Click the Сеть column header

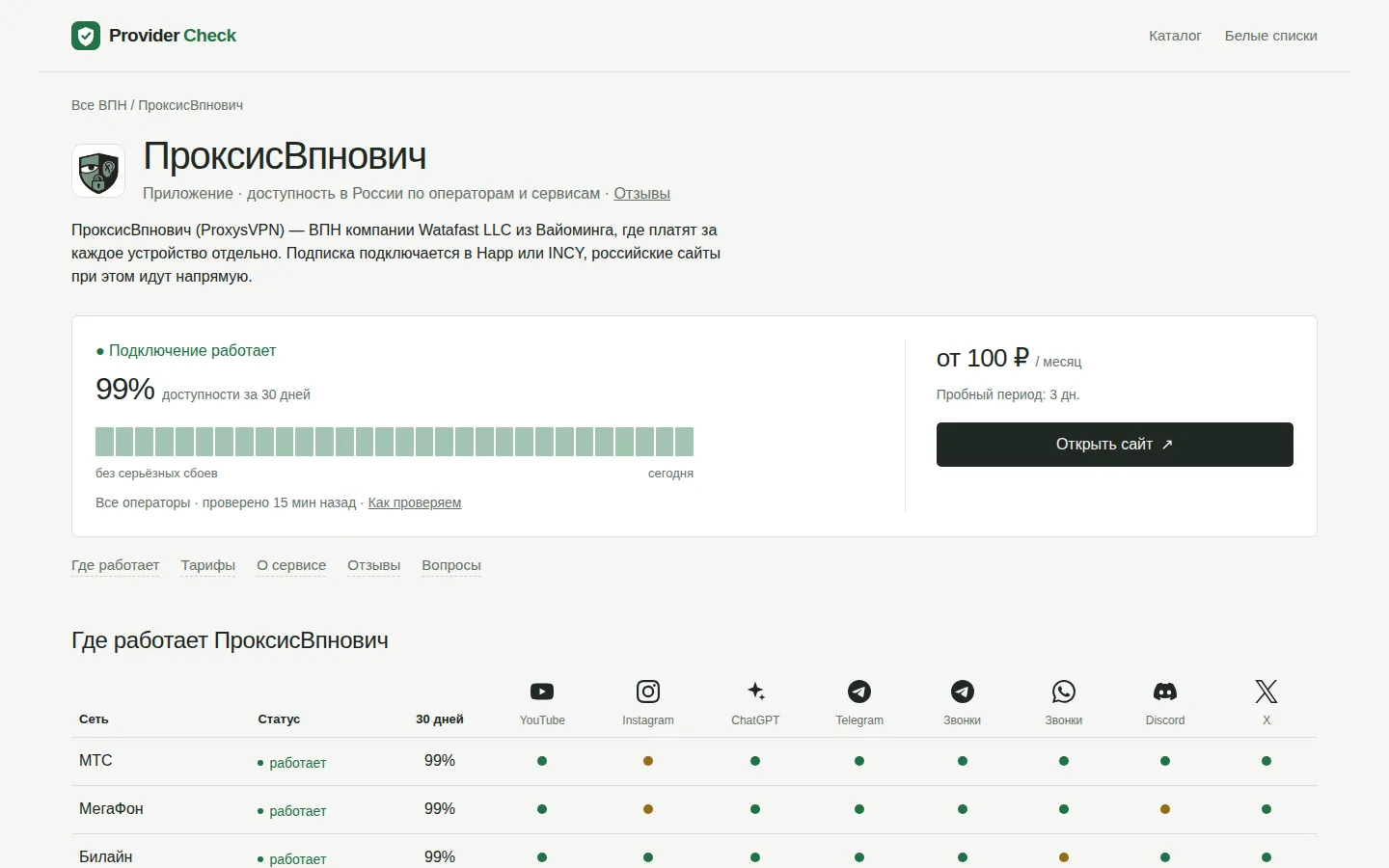tap(94, 719)
